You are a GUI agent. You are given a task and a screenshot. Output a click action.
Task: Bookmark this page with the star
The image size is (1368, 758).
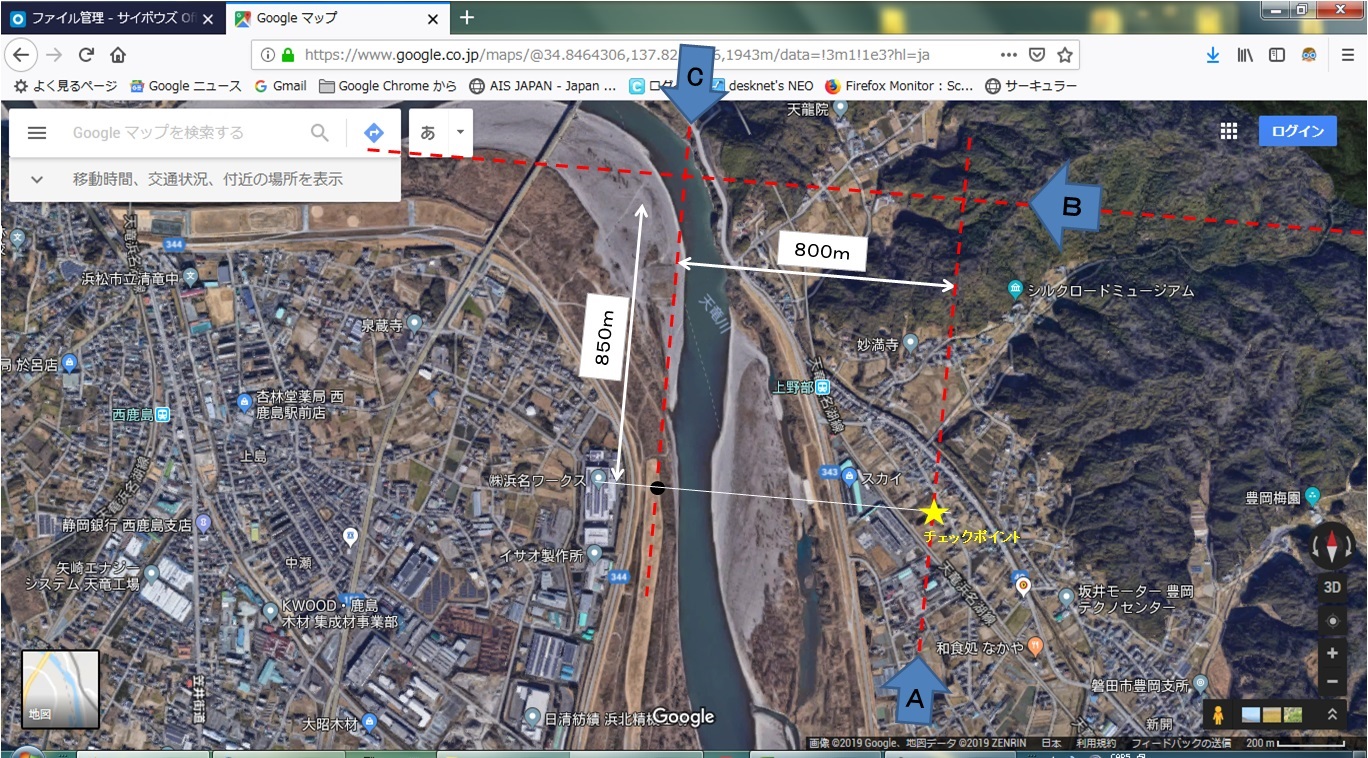(x=1065, y=55)
